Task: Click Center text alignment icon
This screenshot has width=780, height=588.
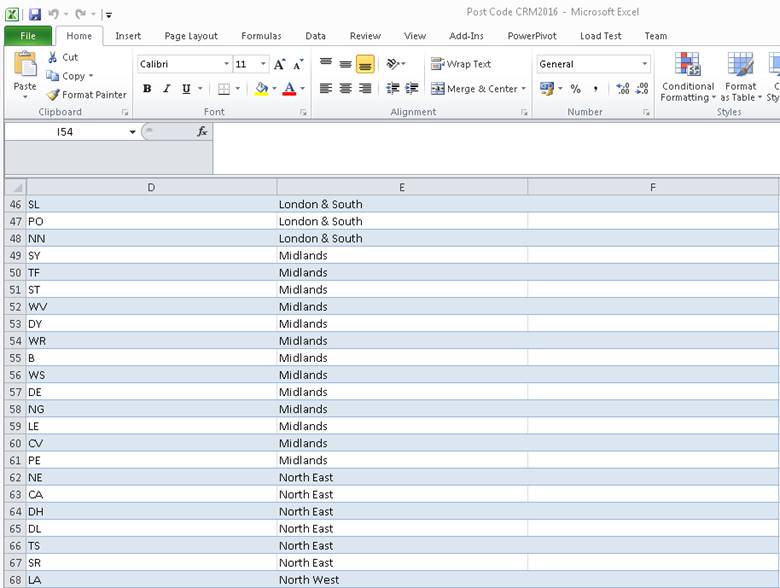Action: [345, 89]
